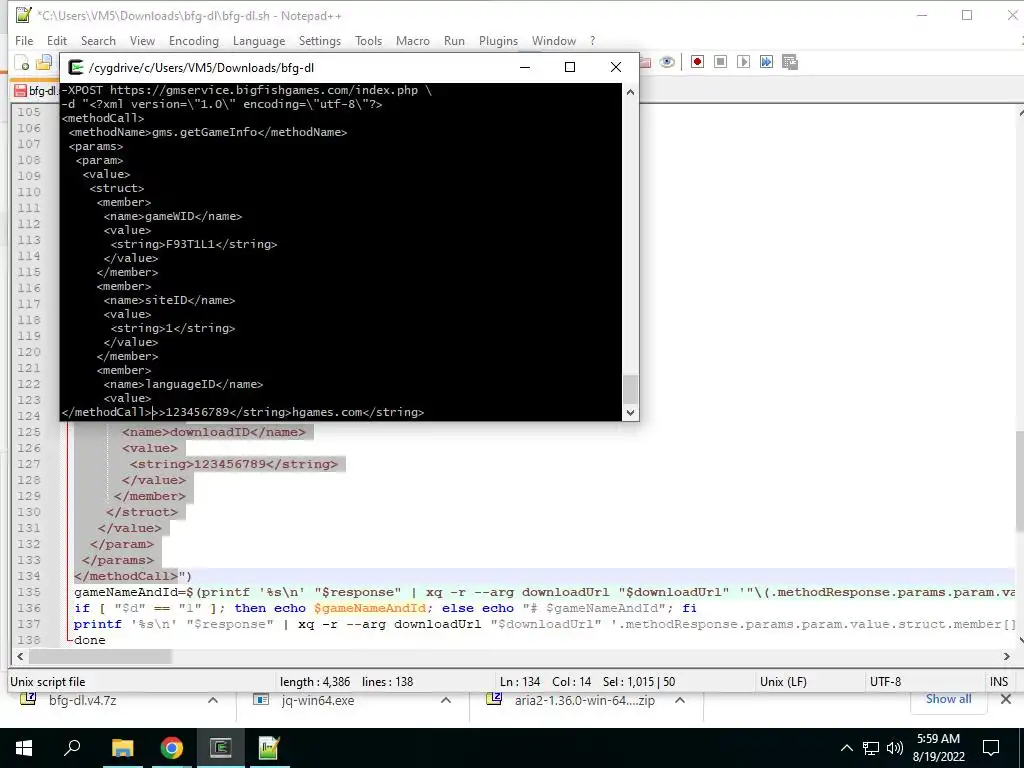Click the 'done' text on line 138

[89, 640]
